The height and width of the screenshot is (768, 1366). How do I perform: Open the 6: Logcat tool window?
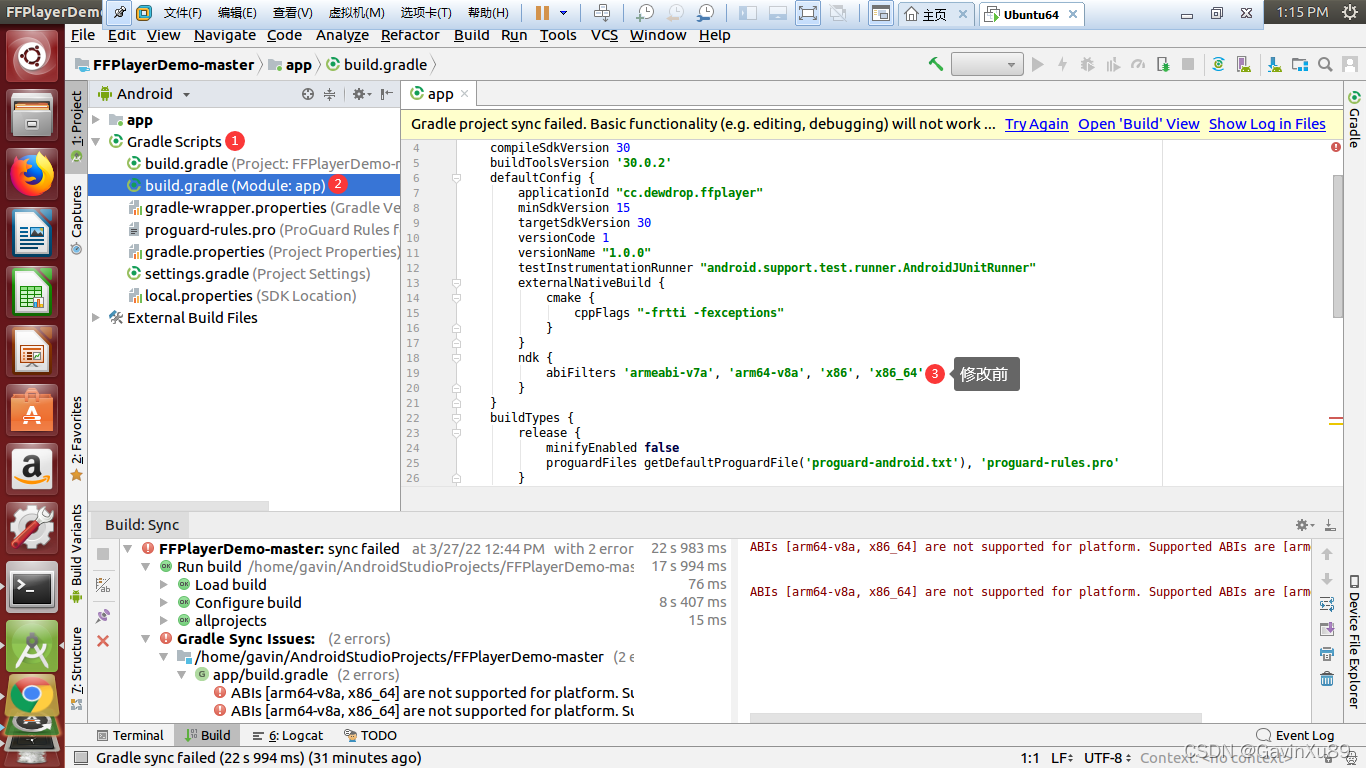coord(287,735)
